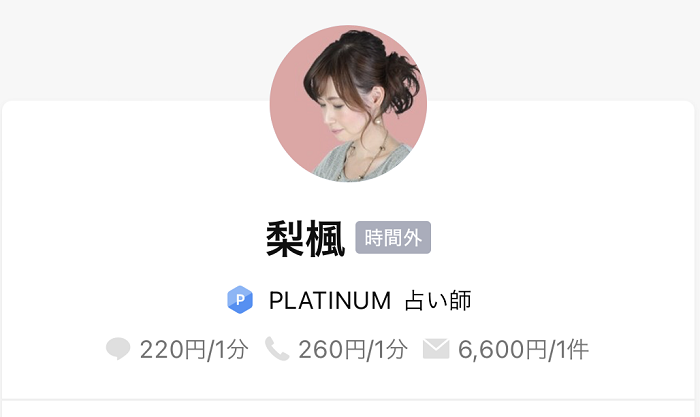The image size is (700, 417).
Task: Select the 220円/1分 chat price
Action: [x=194, y=349]
